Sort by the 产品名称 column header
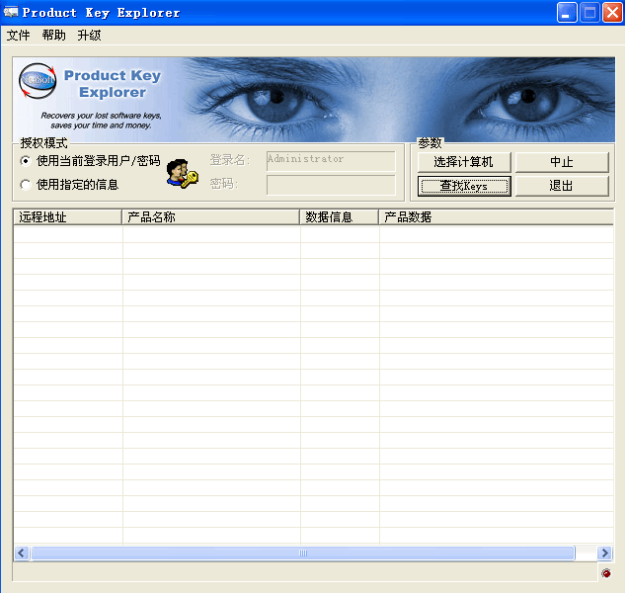This screenshot has width=625, height=593. click(210, 217)
